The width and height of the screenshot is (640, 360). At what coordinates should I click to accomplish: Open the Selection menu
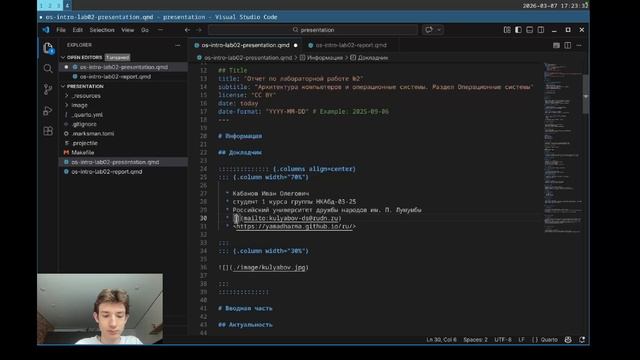coord(102,30)
